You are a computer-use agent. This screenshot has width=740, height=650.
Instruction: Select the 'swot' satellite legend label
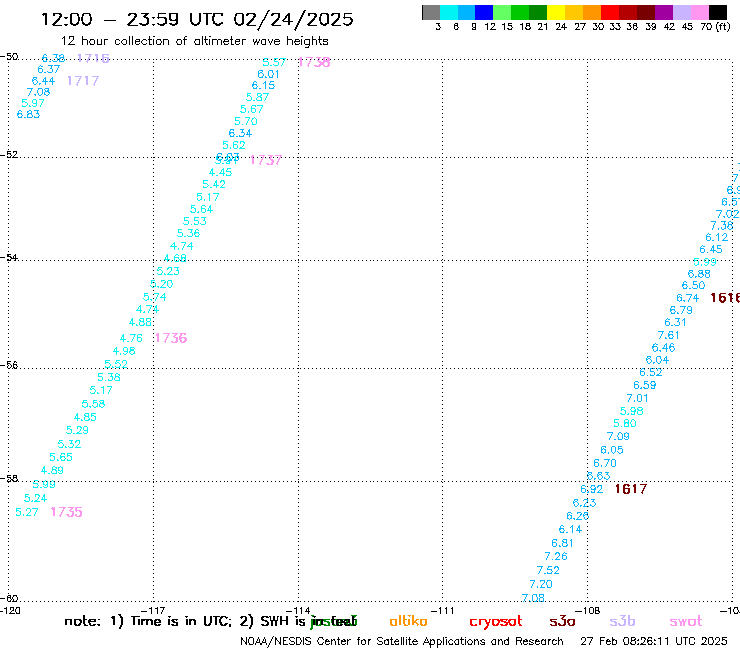click(686, 621)
